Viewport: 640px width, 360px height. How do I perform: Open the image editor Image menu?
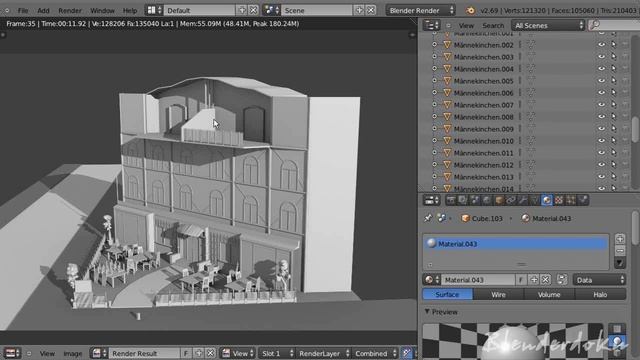(x=73, y=353)
